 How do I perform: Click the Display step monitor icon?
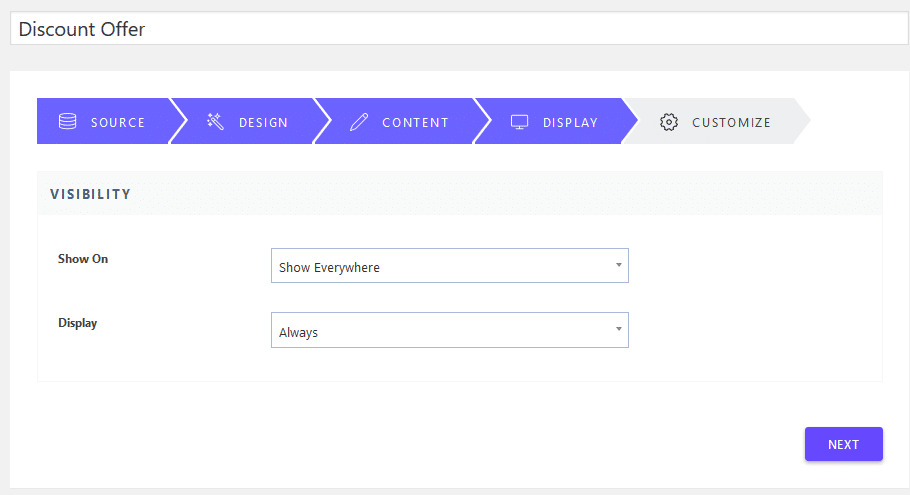(519, 122)
